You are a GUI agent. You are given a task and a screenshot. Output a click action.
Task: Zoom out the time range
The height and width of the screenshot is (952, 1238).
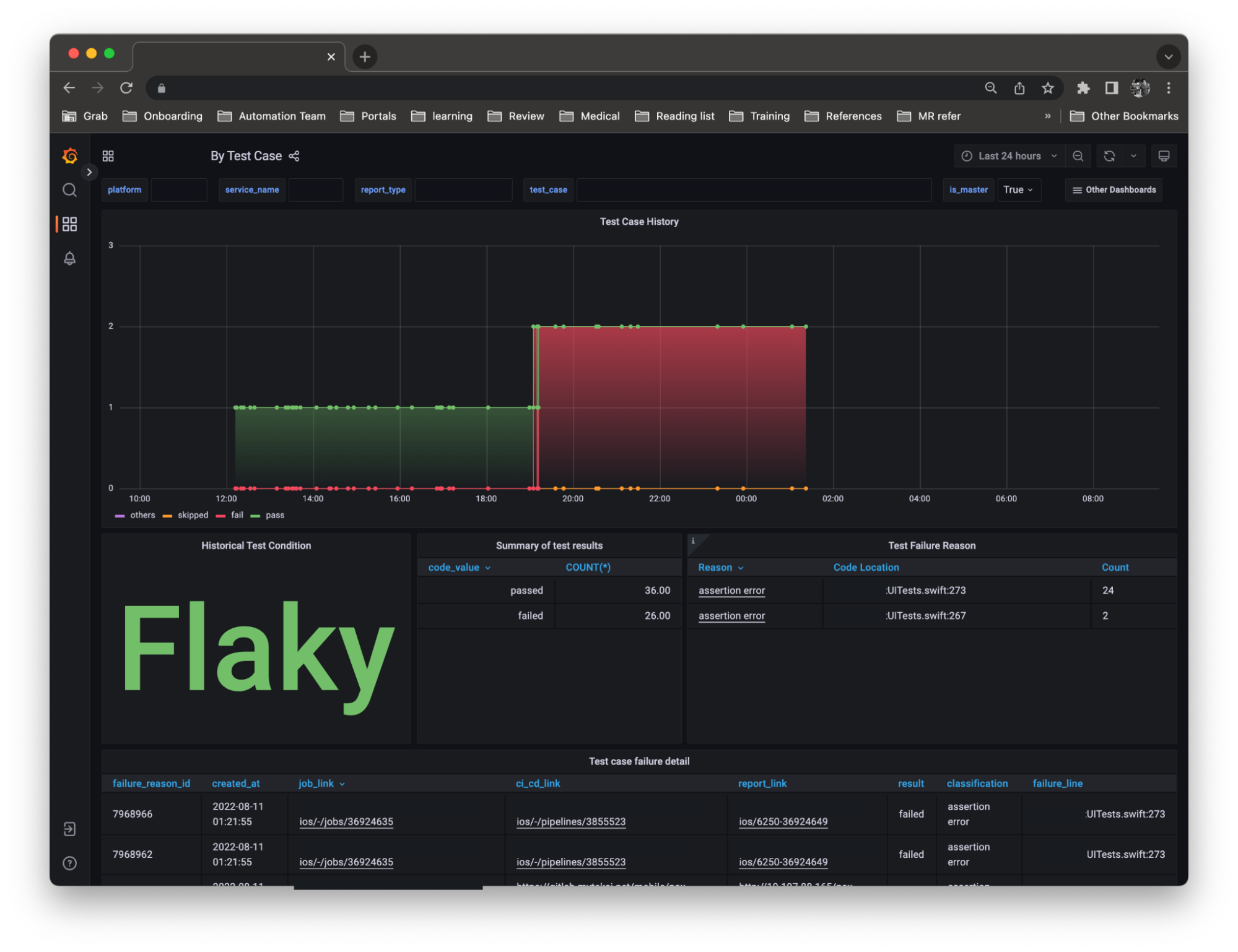tap(1078, 156)
